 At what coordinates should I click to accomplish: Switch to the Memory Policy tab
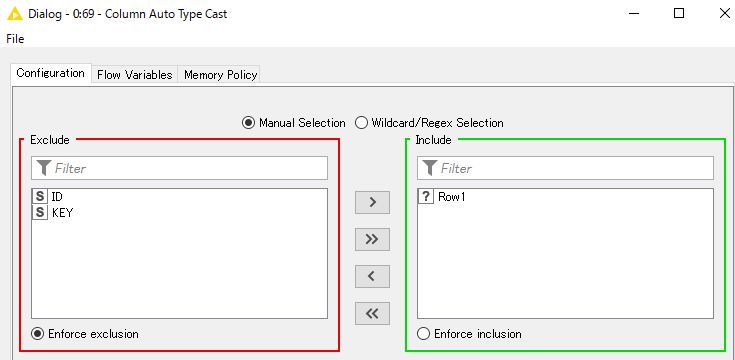coord(220,75)
